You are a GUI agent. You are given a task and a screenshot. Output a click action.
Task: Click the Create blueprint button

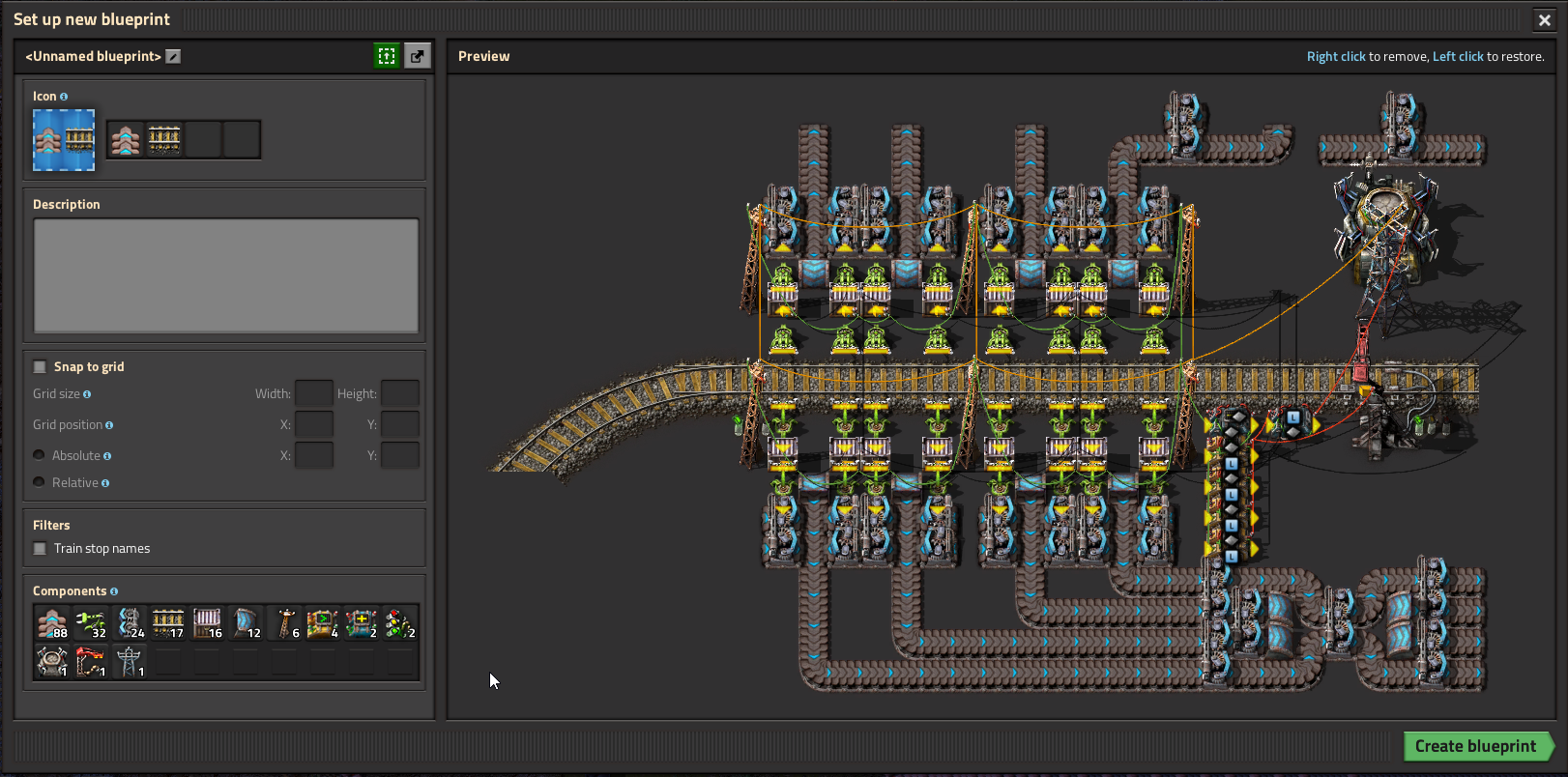pos(1474,746)
